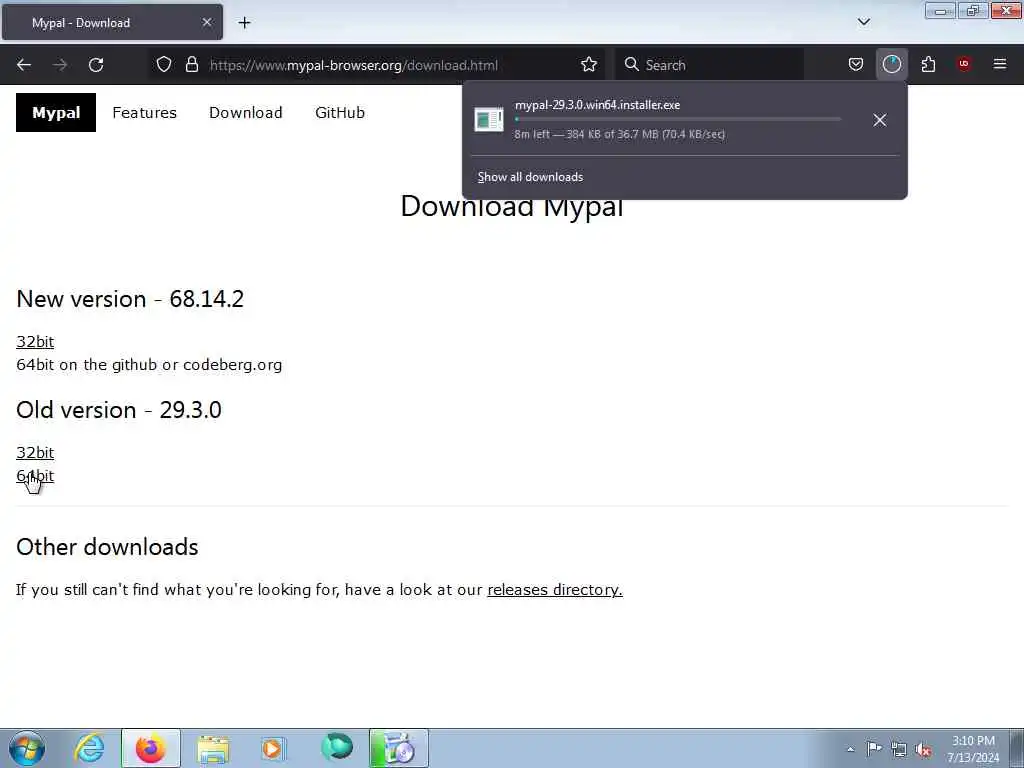Select the Mypal - Download tab
Viewport: 1024px width, 768px height.
pyautogui.click(x=112, y=22)
